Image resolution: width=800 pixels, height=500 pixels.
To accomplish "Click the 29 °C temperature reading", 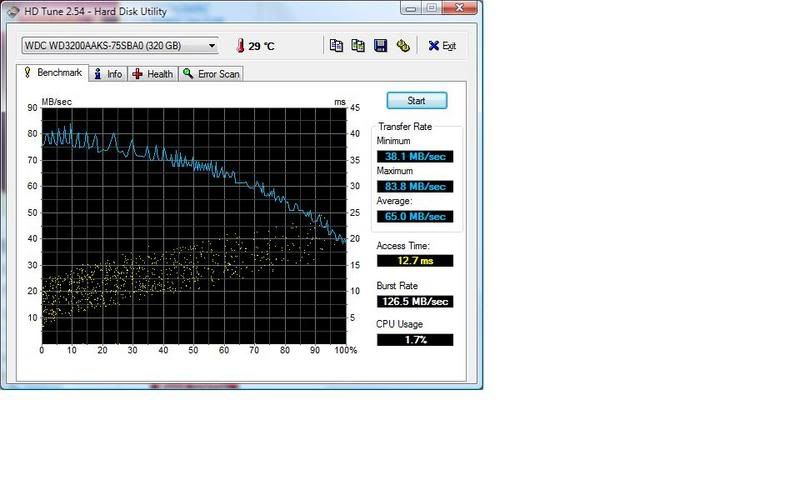I will 261,46.
